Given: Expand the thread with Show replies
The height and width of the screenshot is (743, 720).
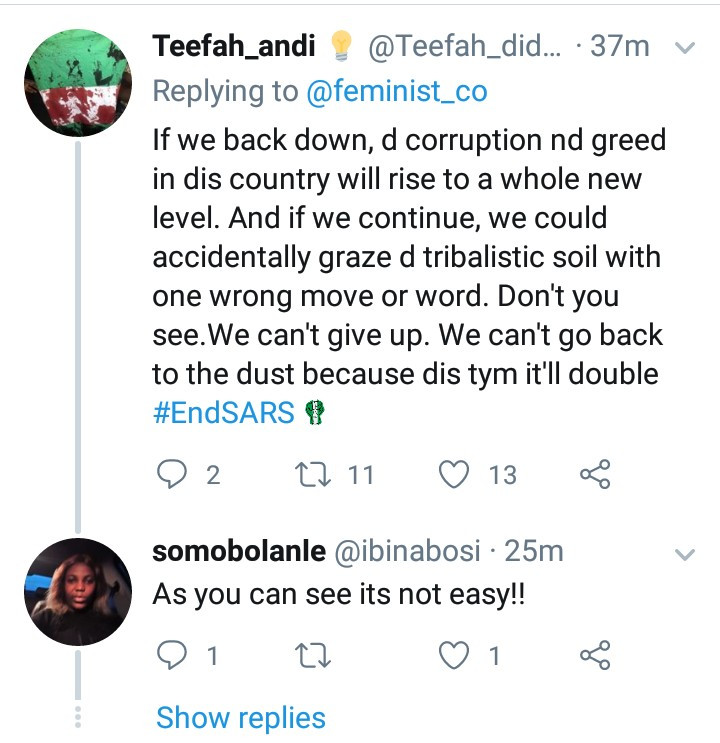Looking at the screenshot, I should point(241,717).
